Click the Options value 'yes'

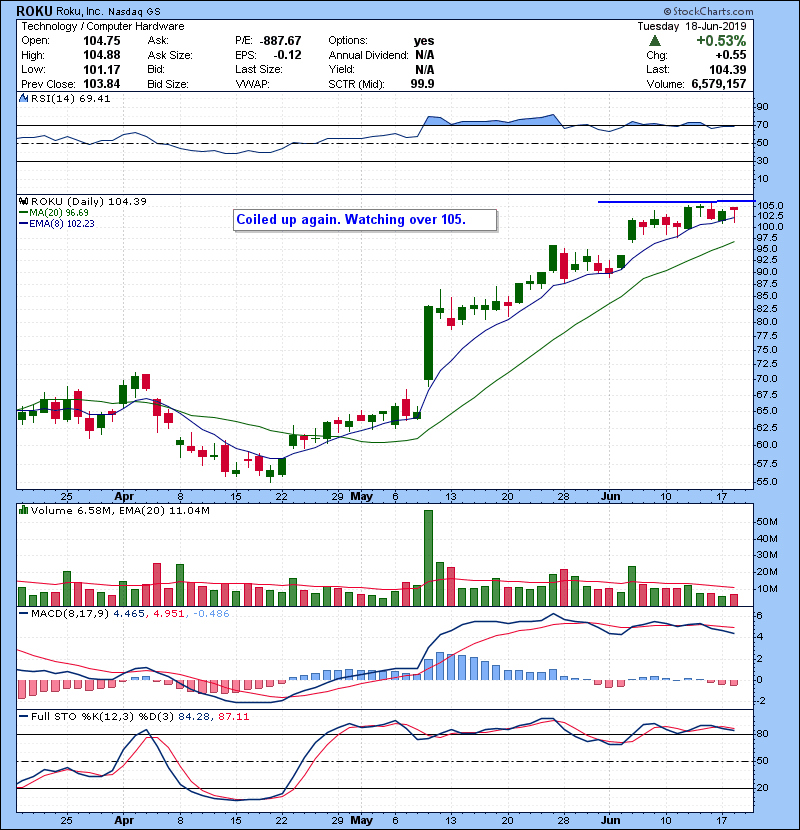click(x=424, y=41)
